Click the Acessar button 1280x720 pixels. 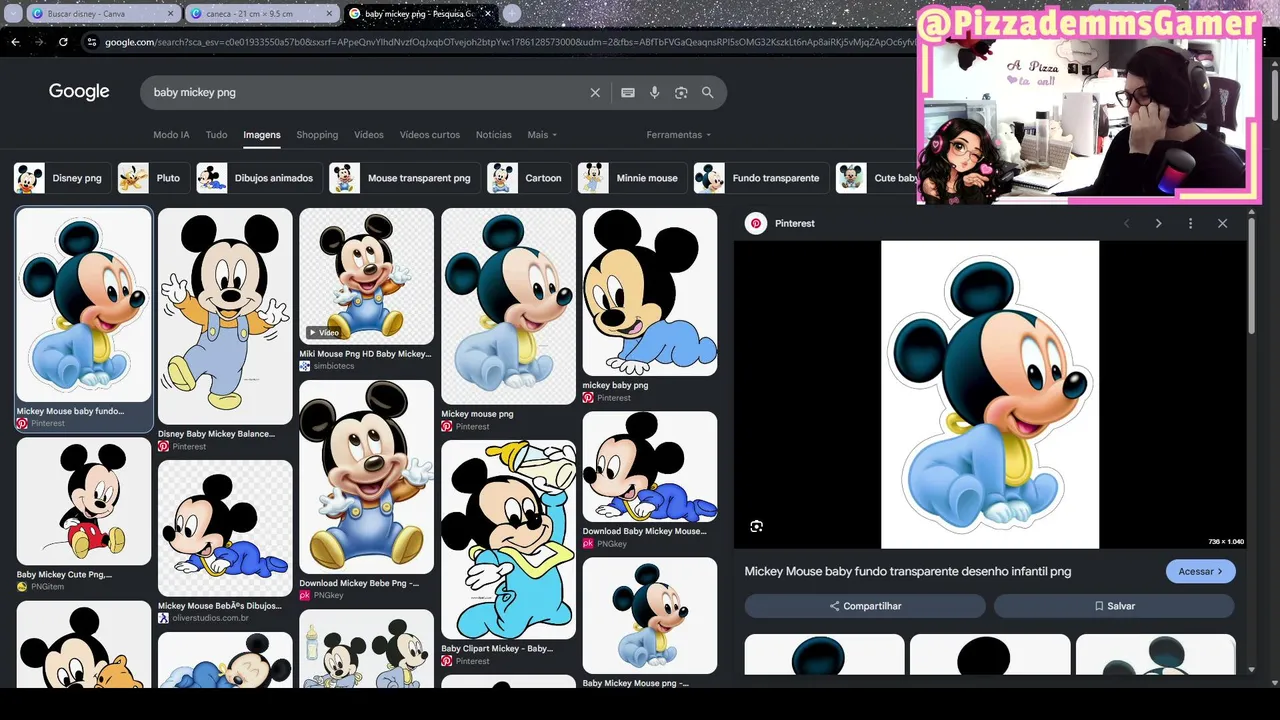click(x=1200, y=571)
